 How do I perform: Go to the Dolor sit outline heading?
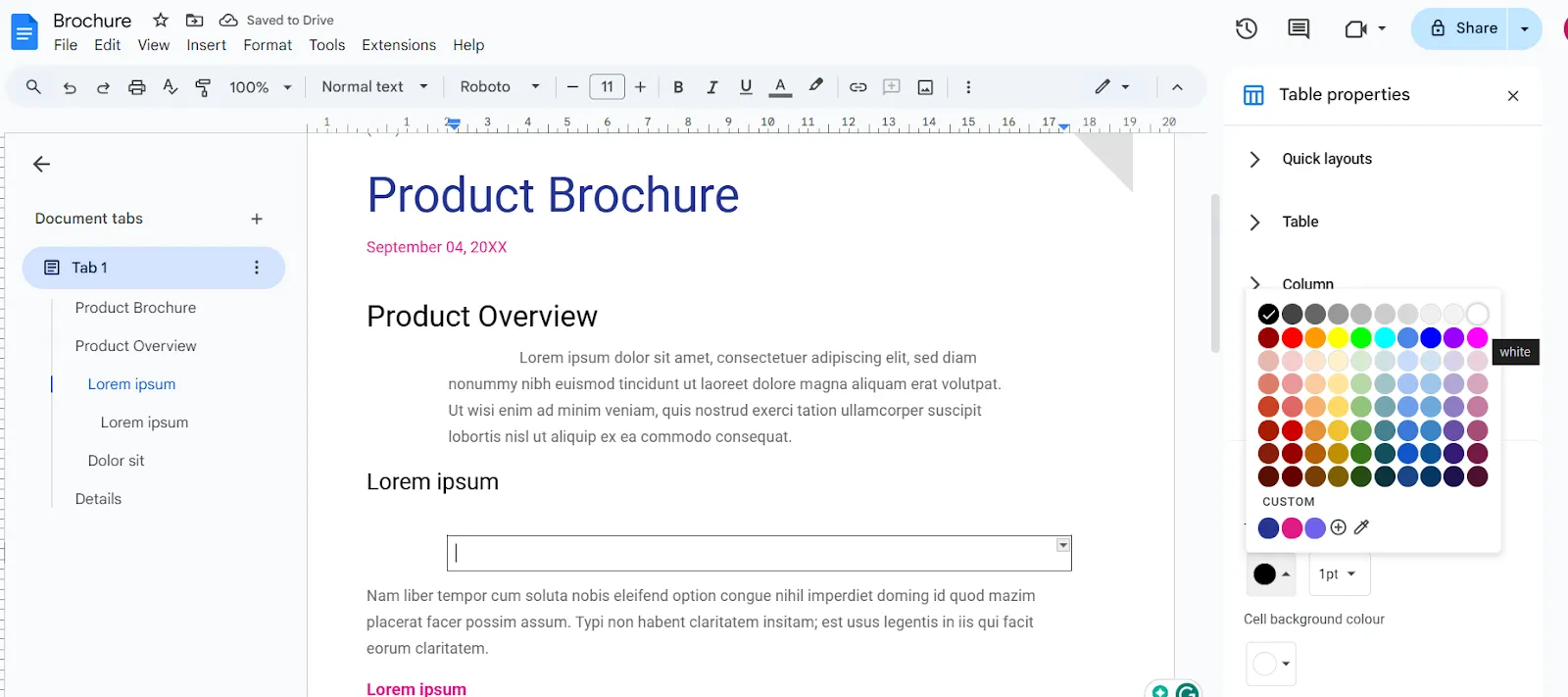116,461
